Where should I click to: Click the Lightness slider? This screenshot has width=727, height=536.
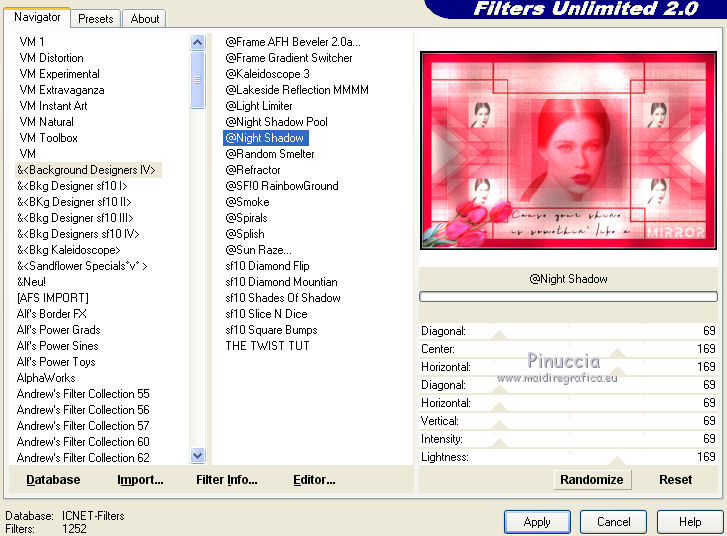coord(568,457)
